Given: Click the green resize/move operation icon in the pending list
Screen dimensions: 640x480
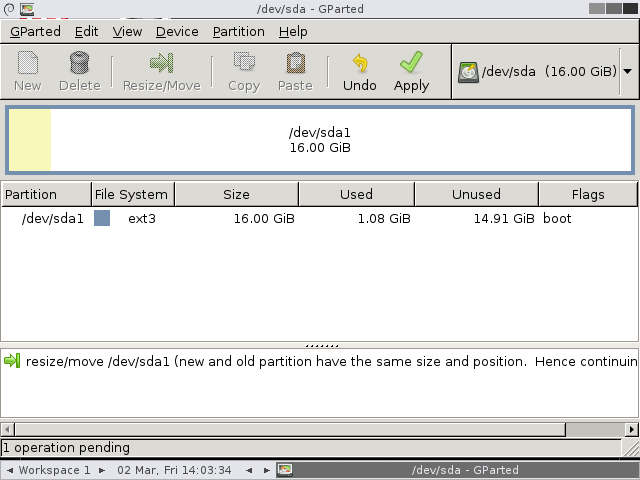Looking at the screenshot, I should (12, 361).
